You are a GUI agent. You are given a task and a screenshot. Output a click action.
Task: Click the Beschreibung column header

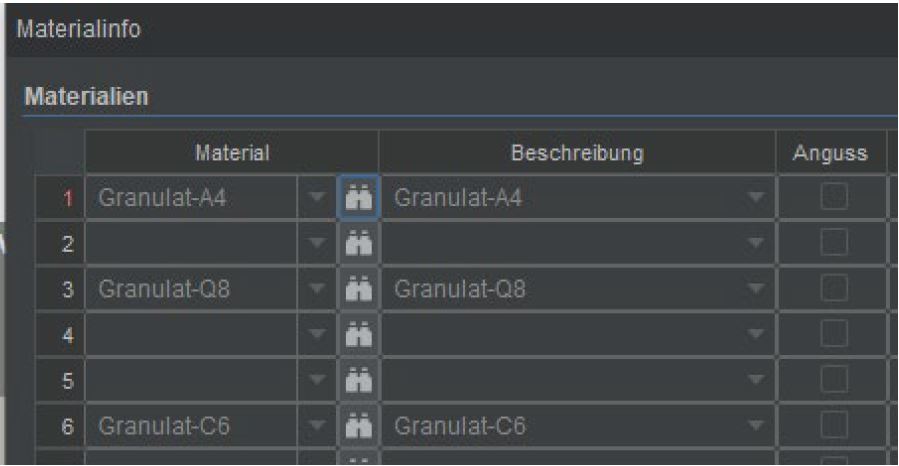coord(577,152)
